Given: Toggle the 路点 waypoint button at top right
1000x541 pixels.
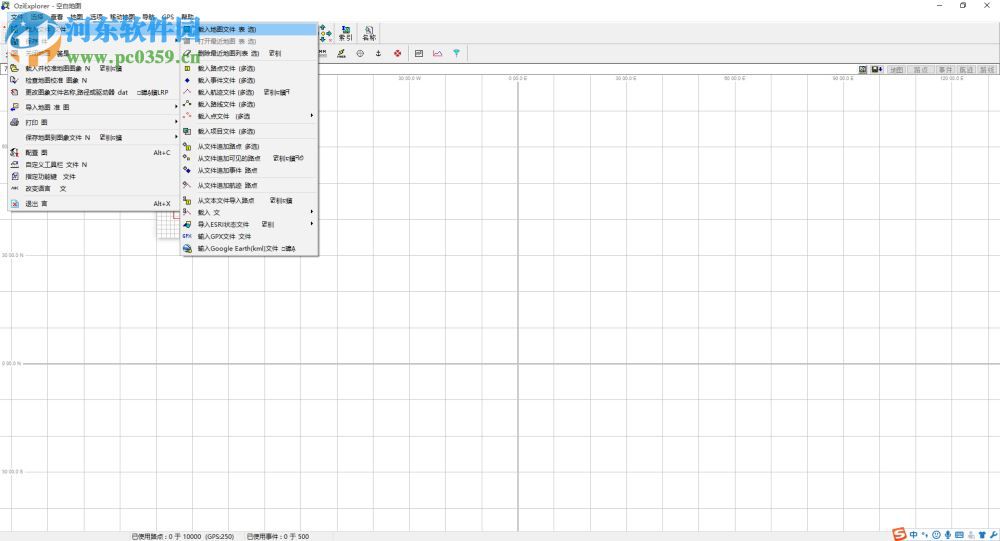Looking at the screenshot, I should [921, 70].
